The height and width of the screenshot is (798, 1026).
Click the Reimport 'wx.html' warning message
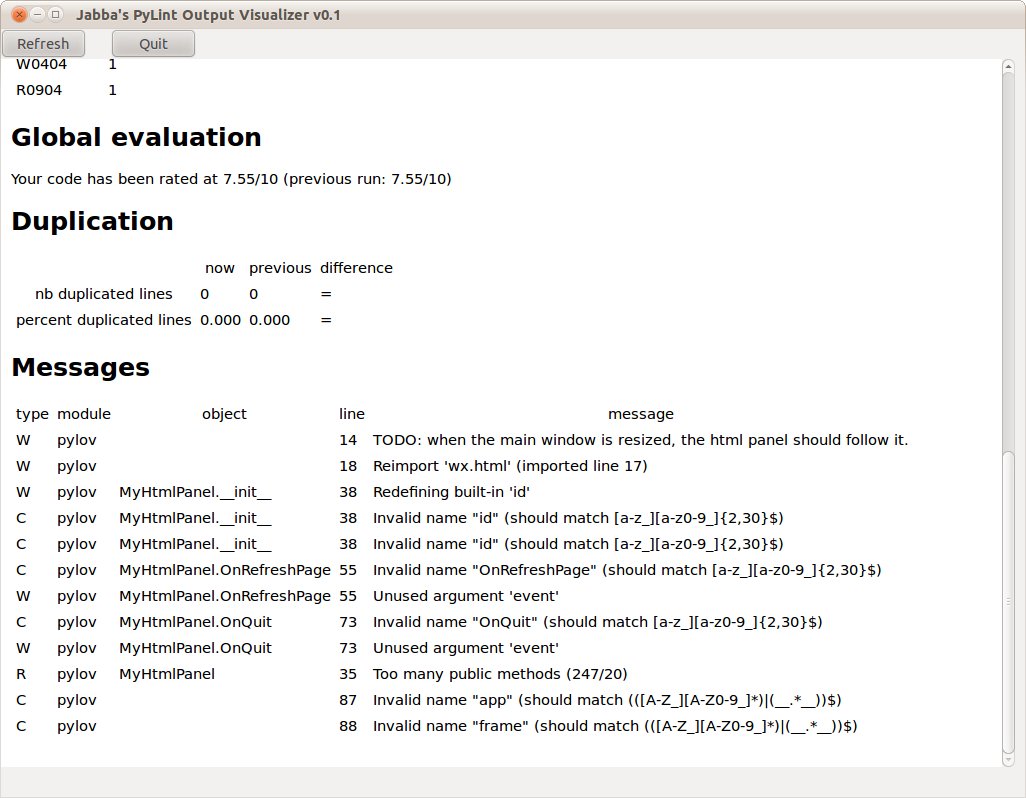(x=510, y=466)
